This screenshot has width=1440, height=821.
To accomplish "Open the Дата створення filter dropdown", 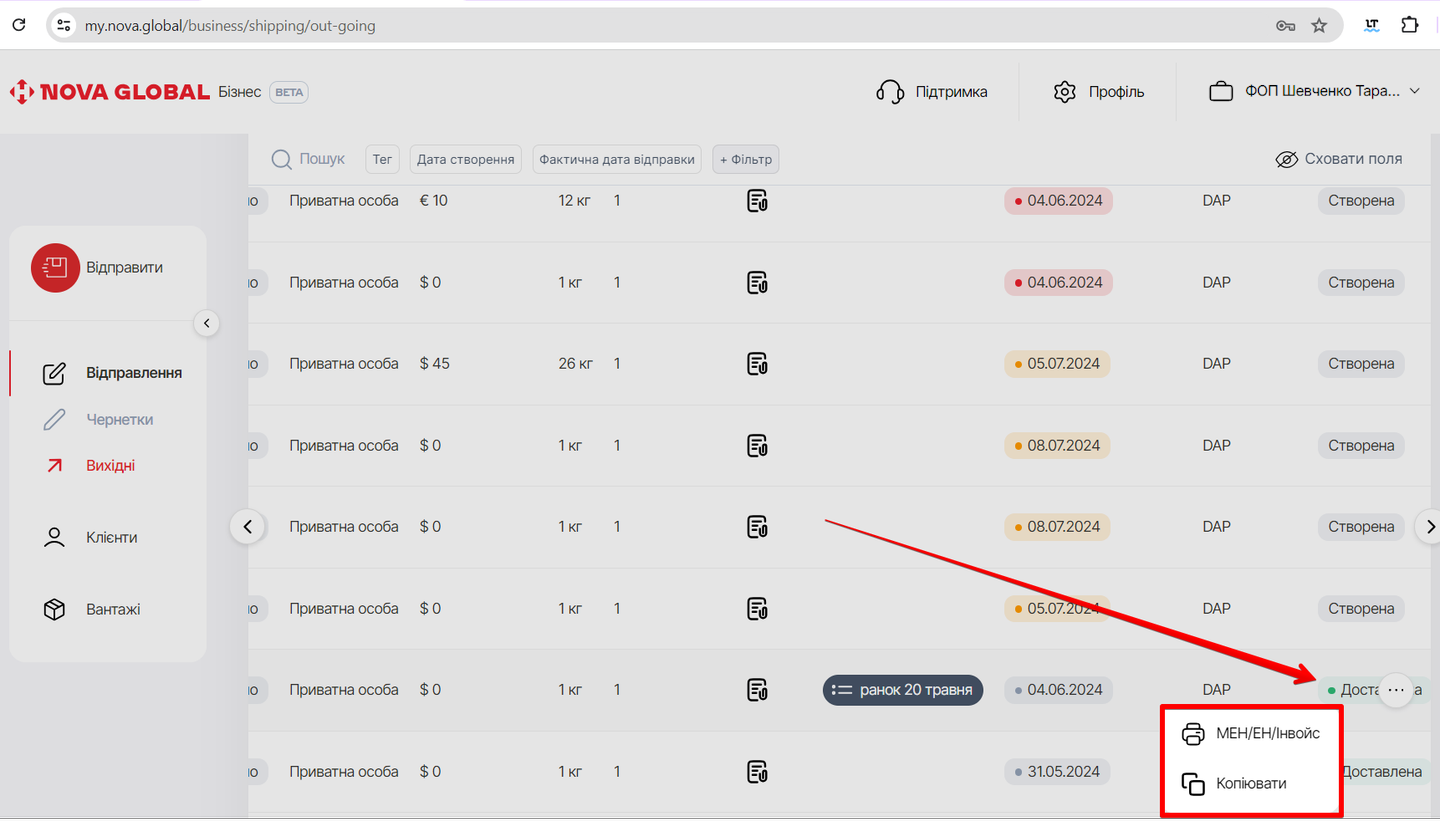I will (465, 159).
